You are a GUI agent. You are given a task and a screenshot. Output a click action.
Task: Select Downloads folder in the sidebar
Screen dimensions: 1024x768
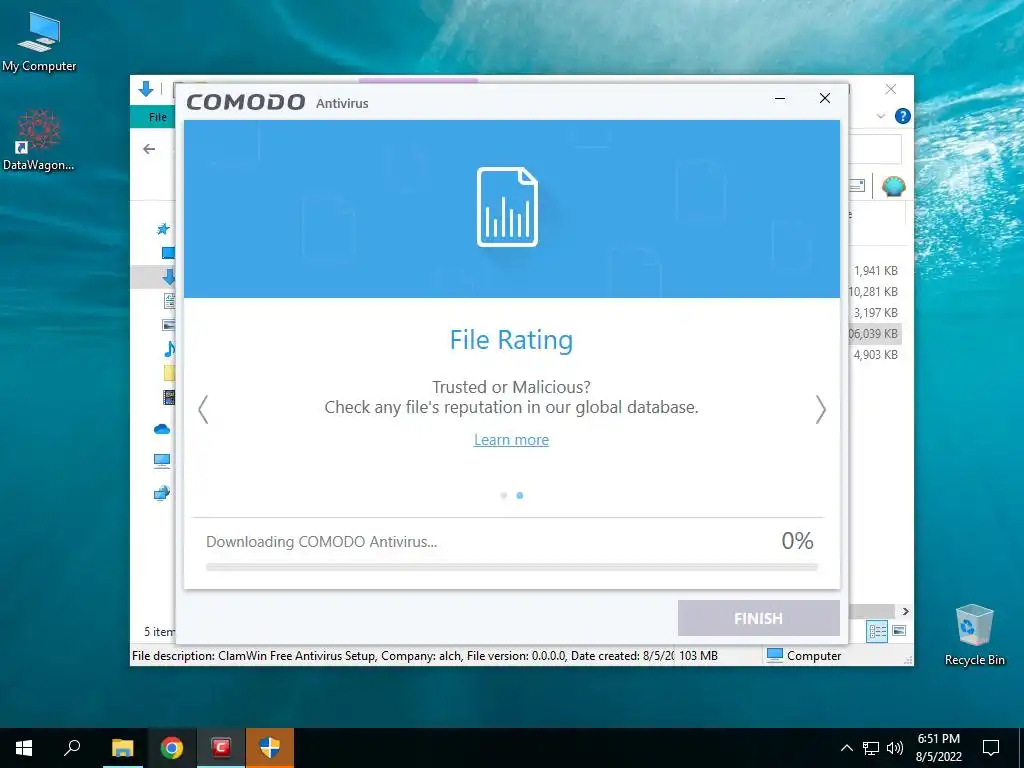tap(169, 277)
